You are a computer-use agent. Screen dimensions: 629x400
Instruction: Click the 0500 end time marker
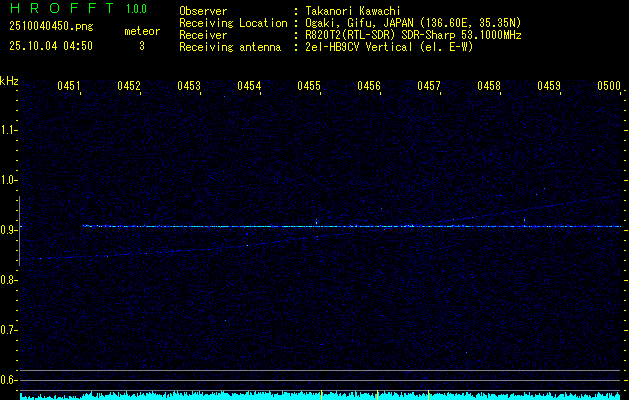[x=609, y=87]
